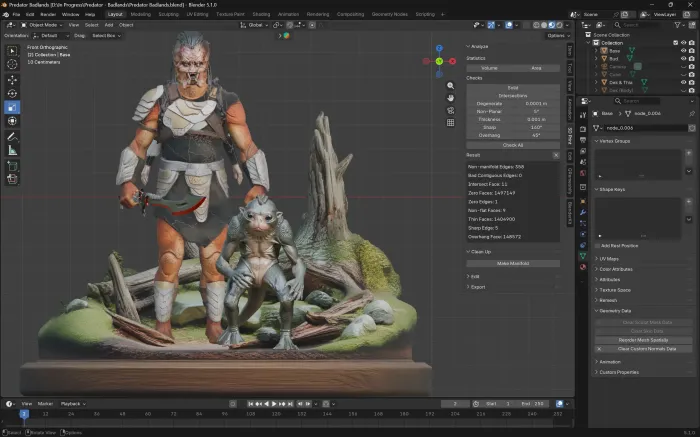Toggle viewport overlays button

click(x=509, y=25)
